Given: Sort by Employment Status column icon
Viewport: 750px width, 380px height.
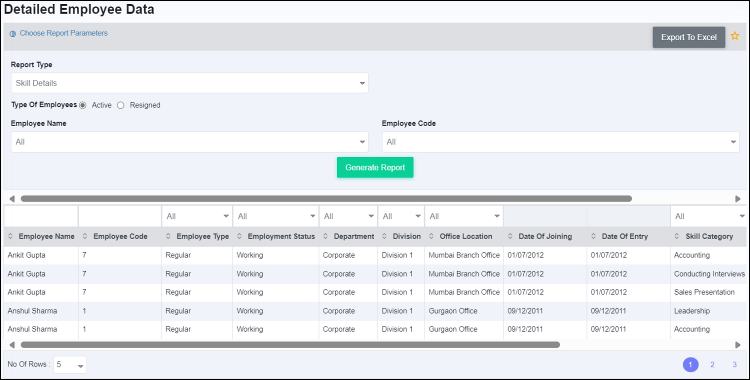Looking at the screenshot, I should point(239,236).
